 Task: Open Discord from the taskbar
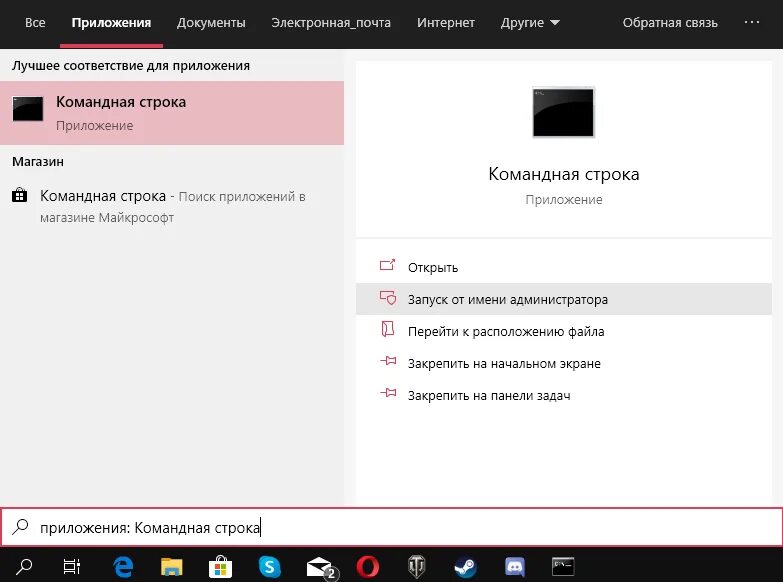pos(515,567)
